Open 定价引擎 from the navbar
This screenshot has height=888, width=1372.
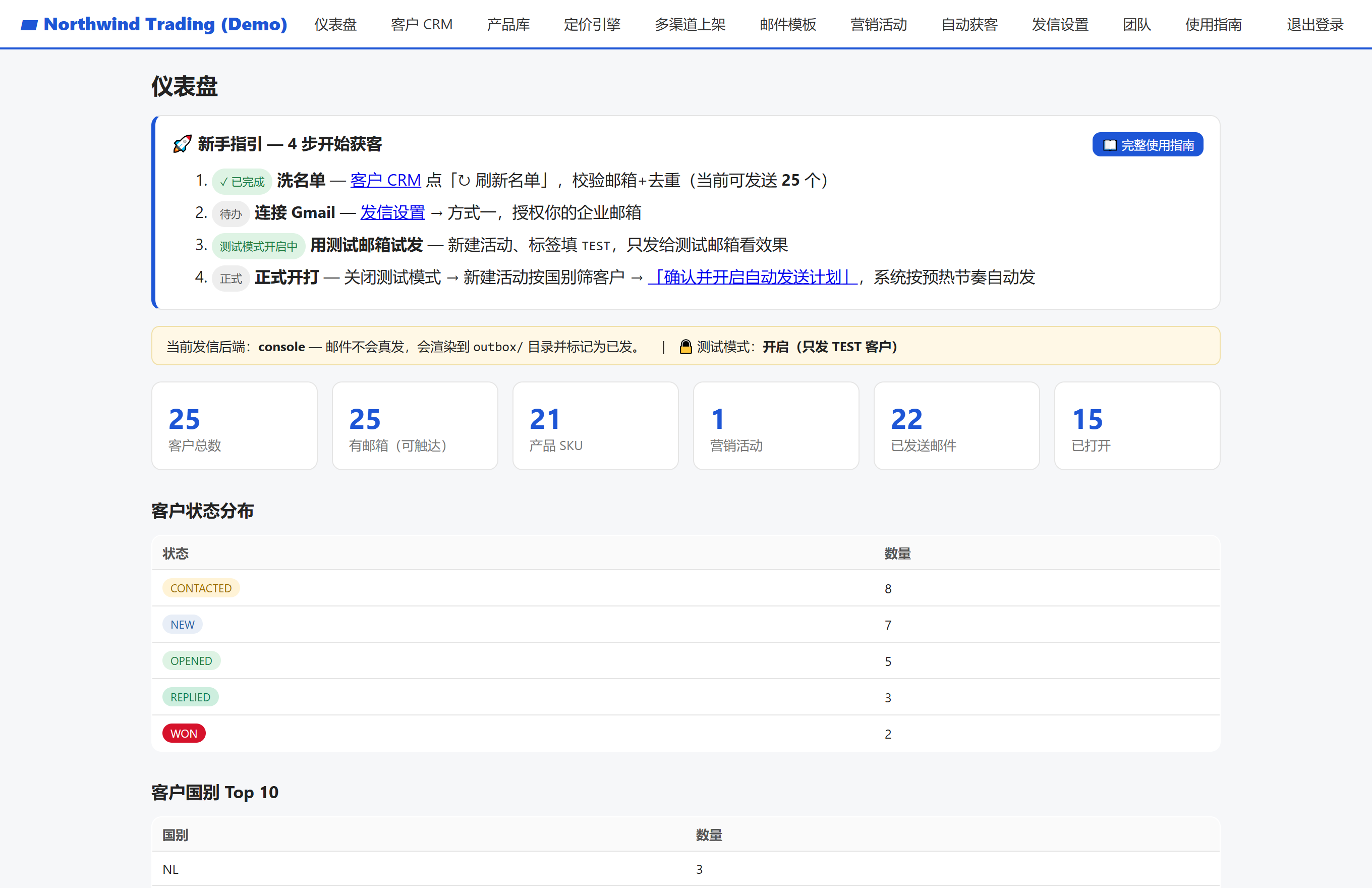coord(592,24)
